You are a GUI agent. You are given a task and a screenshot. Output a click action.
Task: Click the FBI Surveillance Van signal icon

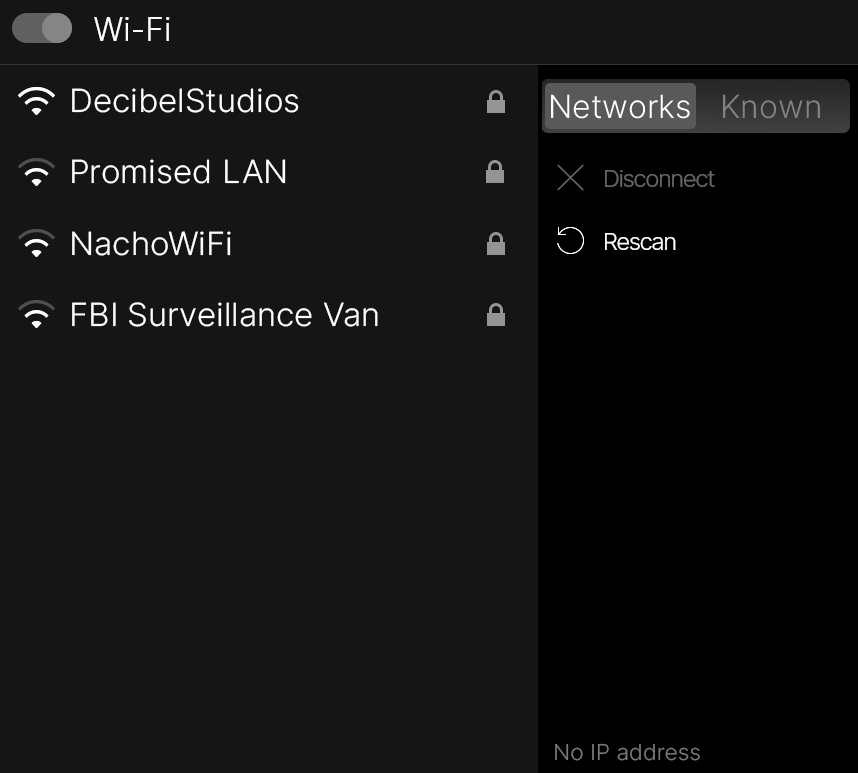click(x=37, y=316)
